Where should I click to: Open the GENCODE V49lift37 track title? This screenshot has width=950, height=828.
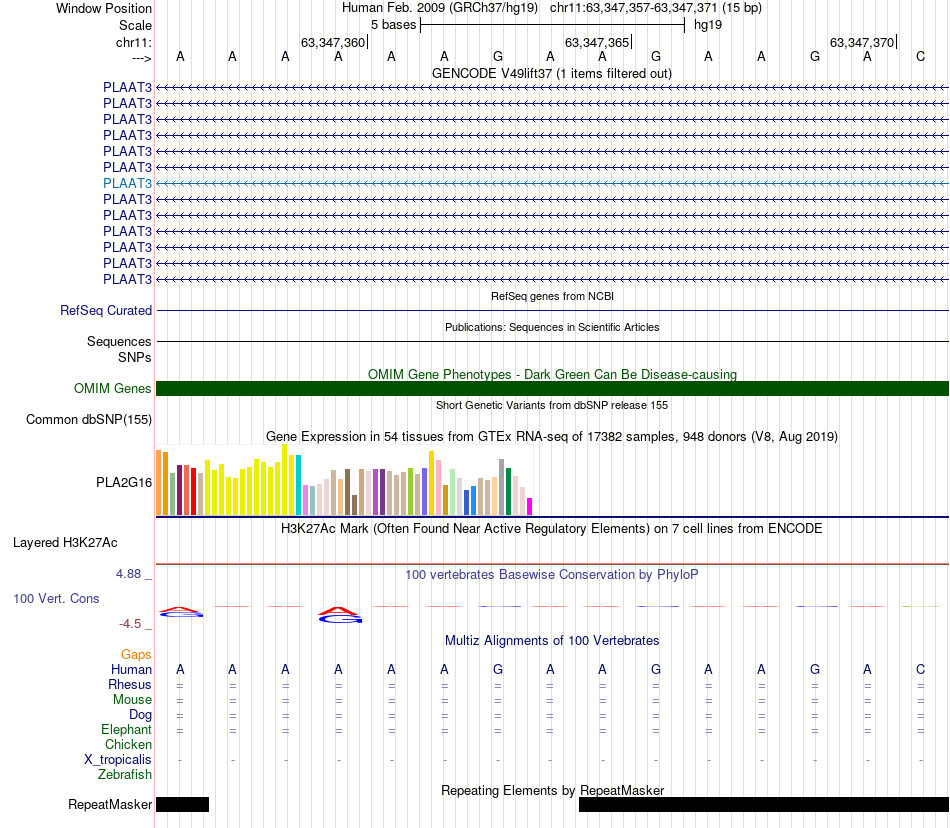tap(552, 73)
